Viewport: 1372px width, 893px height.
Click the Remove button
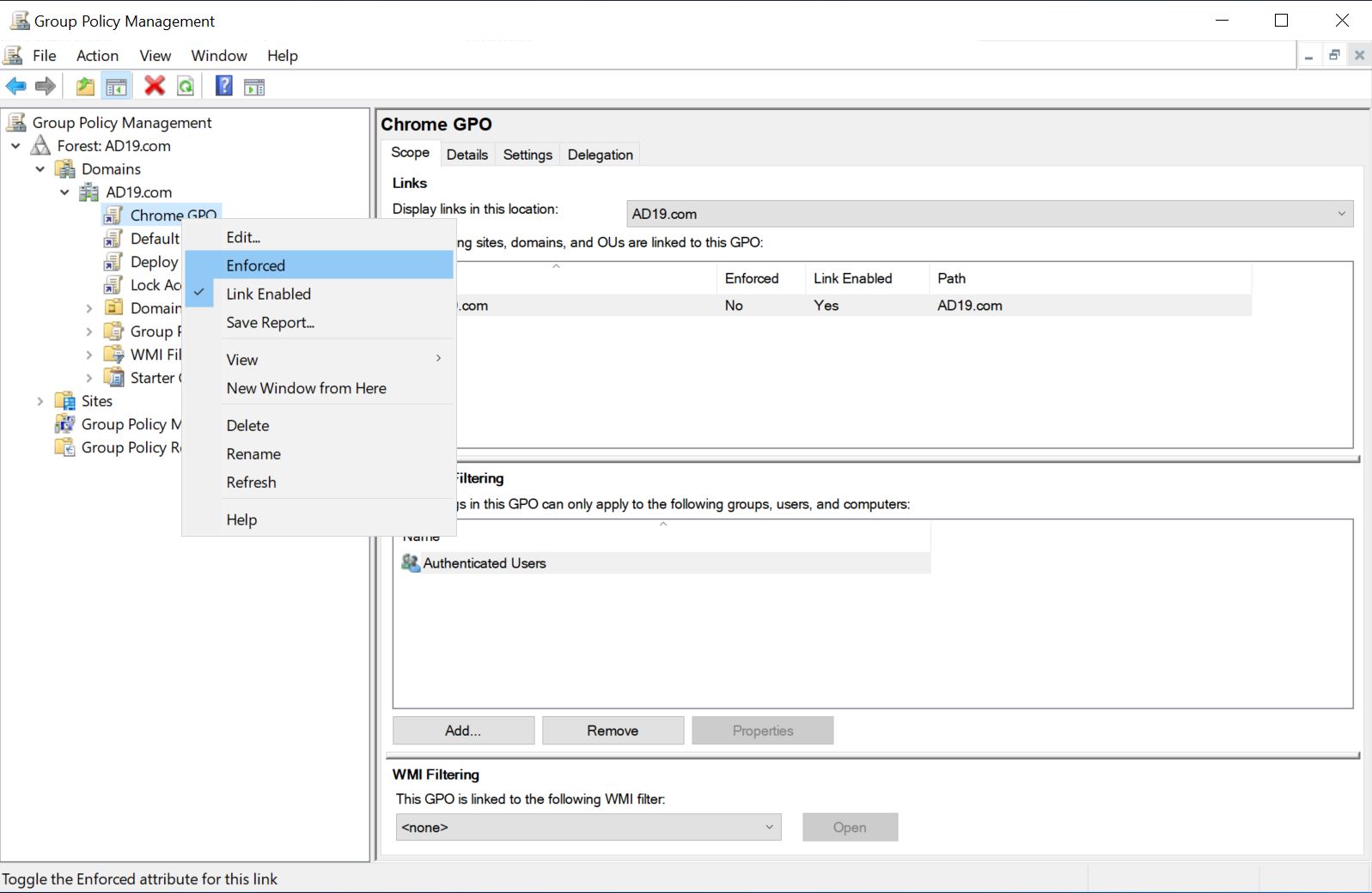(613, 731)
